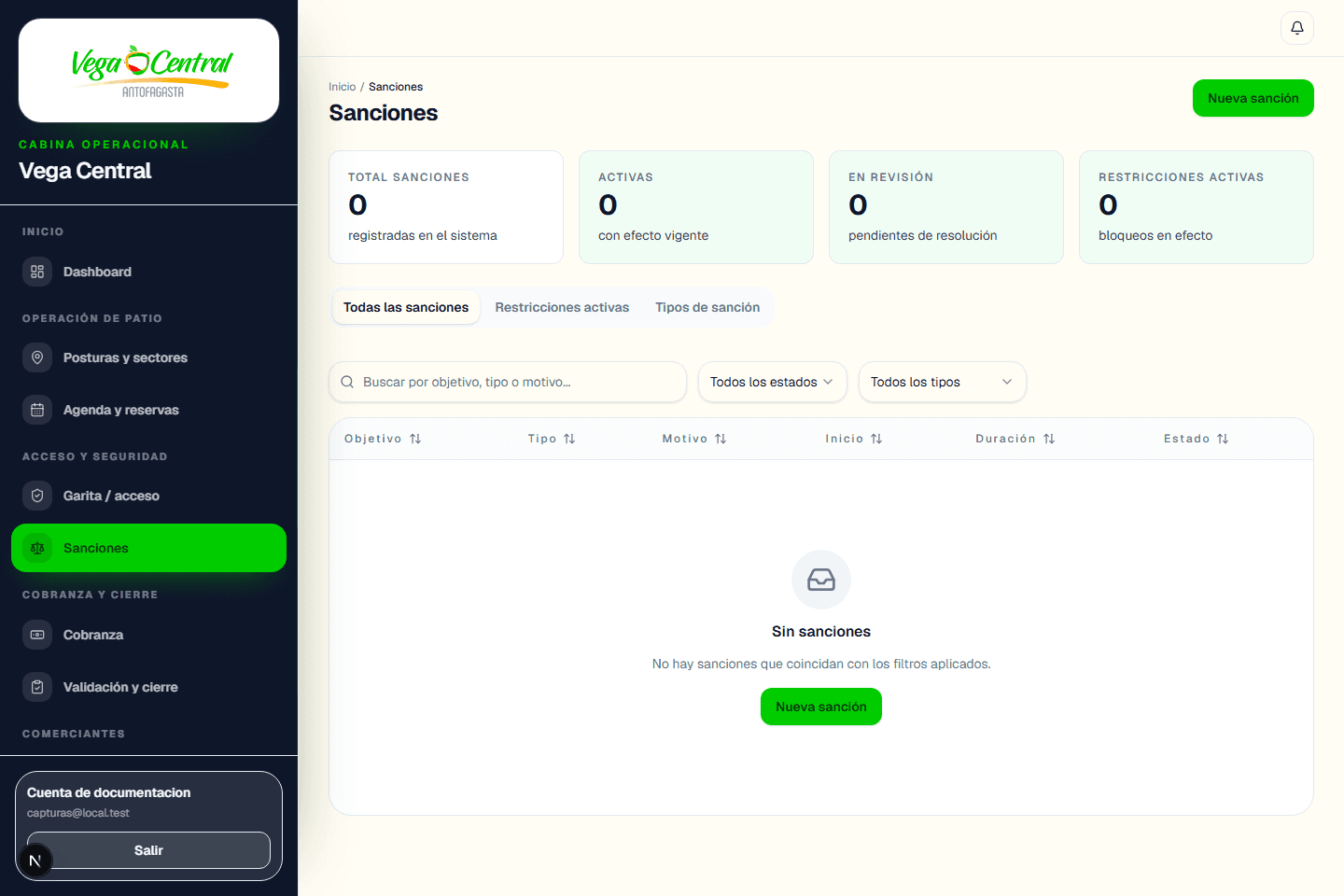Sort table by Estado arrows
Image resolution: width=1344 pixels, height=896 pixels.
(x=1223, y=439)
